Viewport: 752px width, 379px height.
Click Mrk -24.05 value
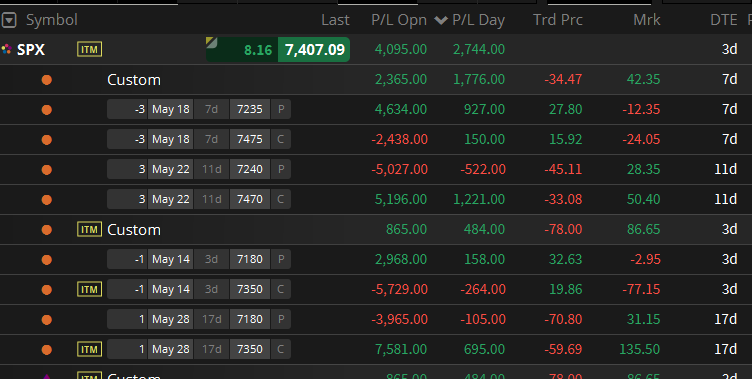pos(641,140)
